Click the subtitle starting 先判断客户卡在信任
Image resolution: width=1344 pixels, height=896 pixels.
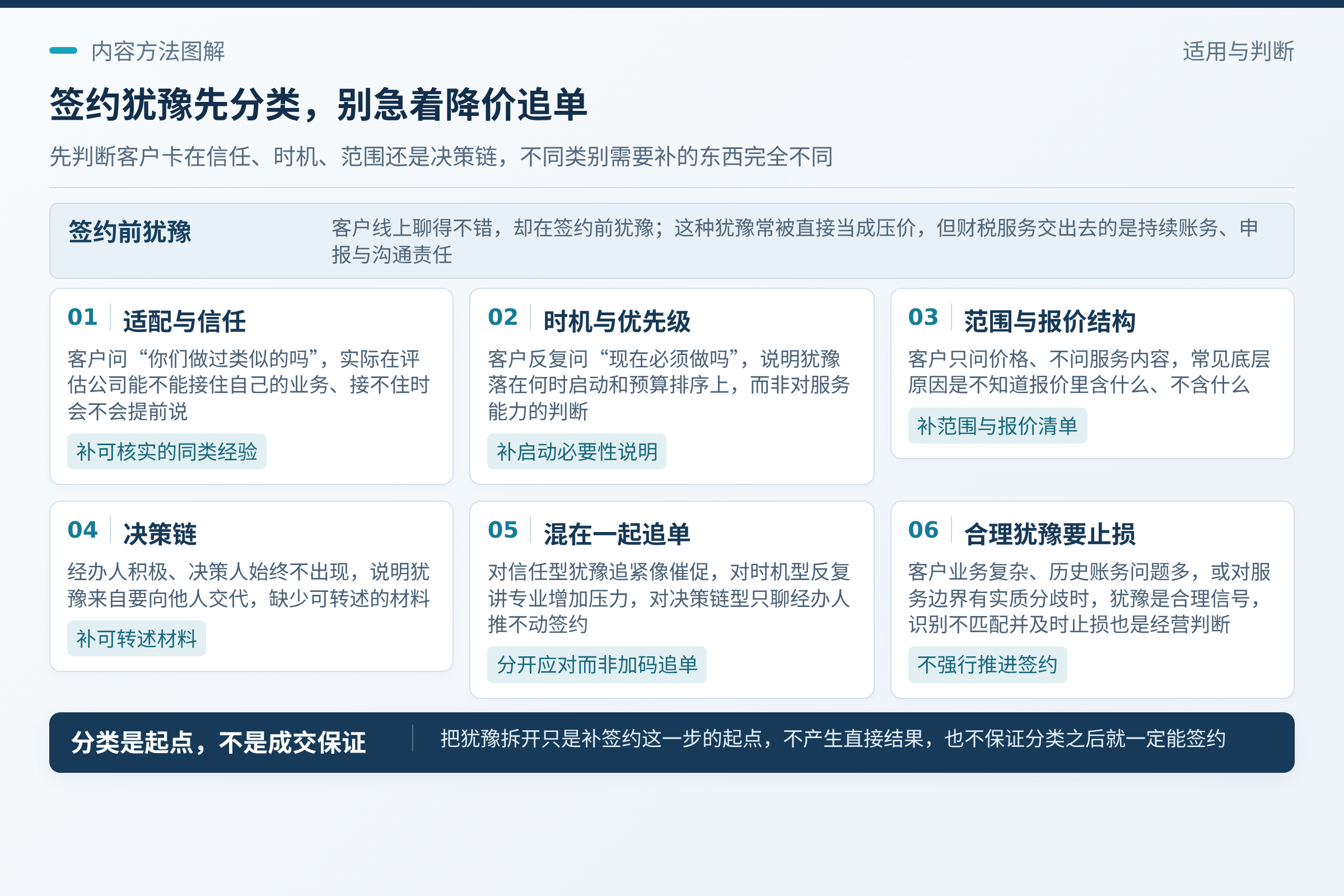click(441, 156)
